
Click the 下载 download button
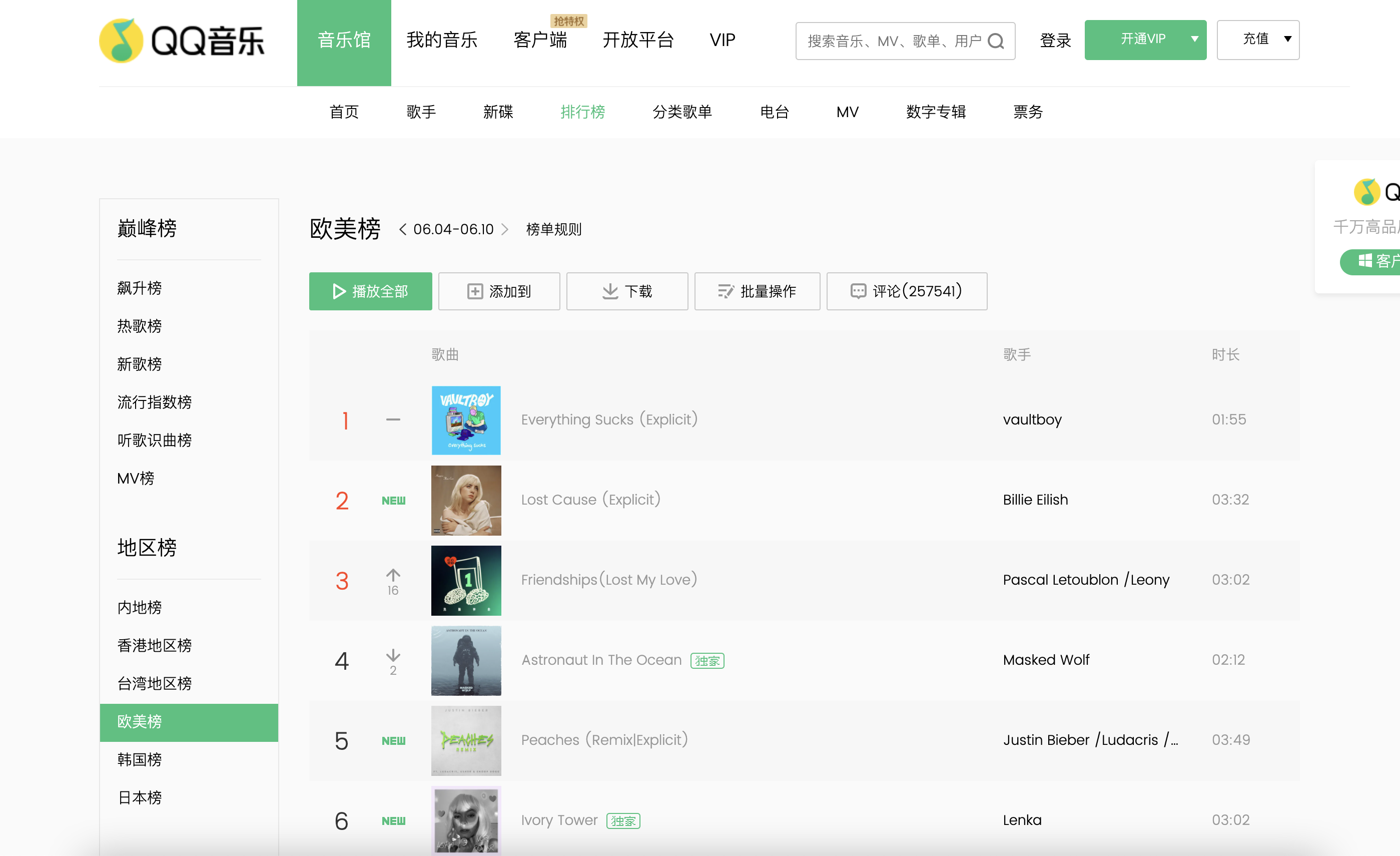click(627, 291)
